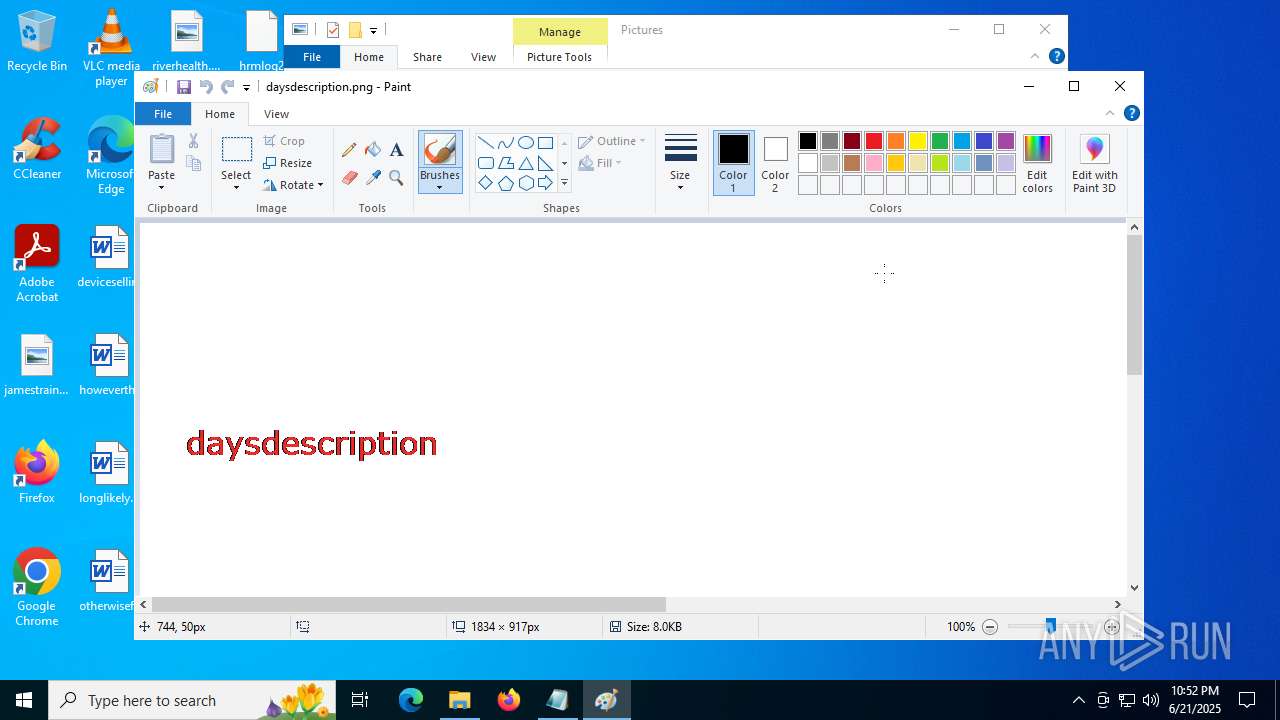Viewport: 1280px width, 720px height.
Task: Choose the Right arrow shape
Action: tap(545, 183)
